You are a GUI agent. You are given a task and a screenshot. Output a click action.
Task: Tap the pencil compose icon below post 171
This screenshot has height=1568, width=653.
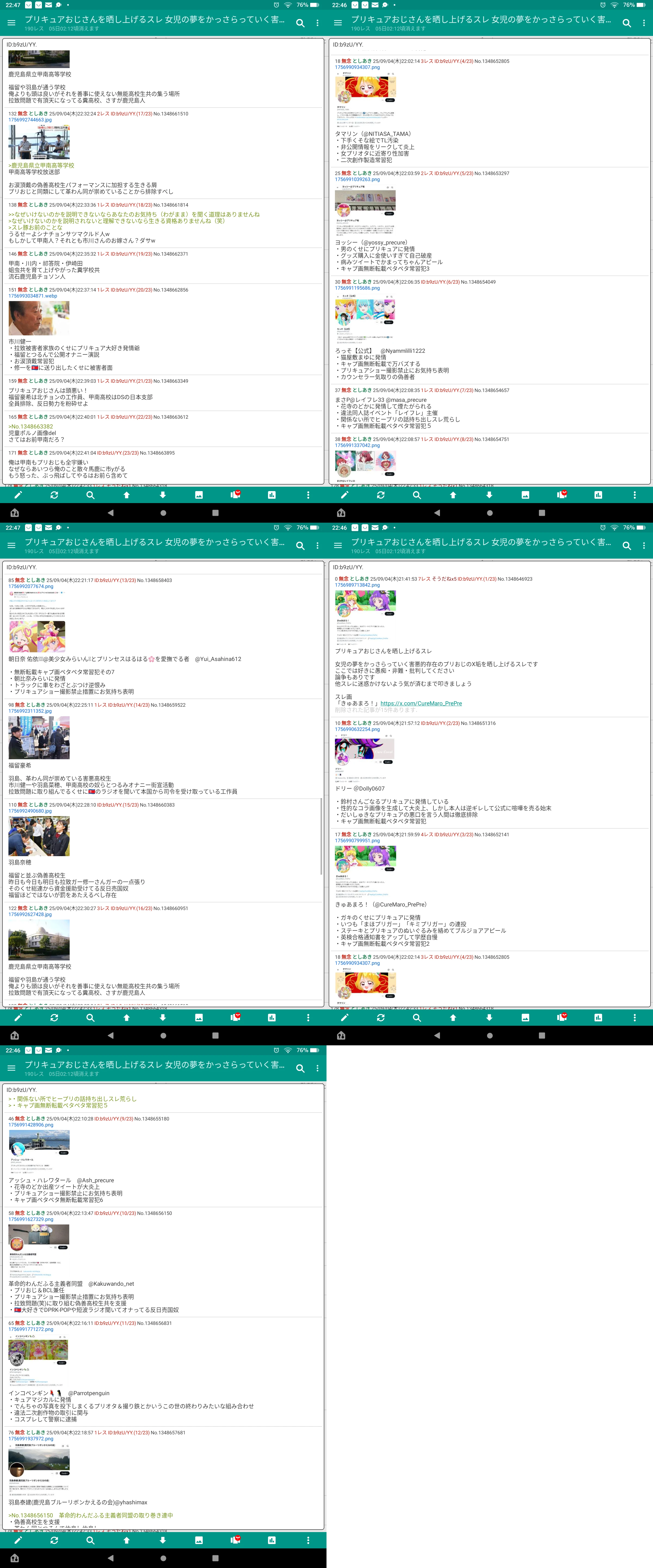click(x=18, y=495)
